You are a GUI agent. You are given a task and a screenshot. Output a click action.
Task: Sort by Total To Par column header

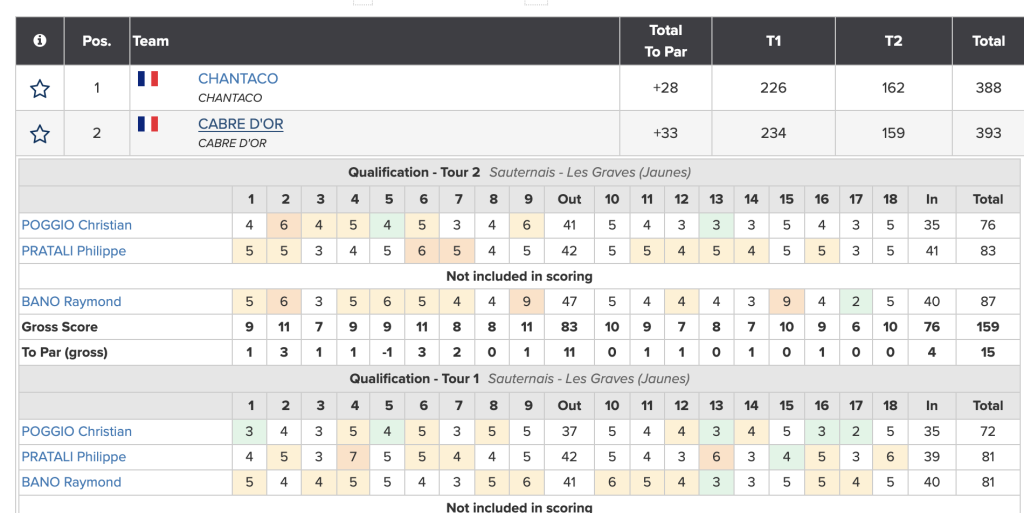pos(665,40)
